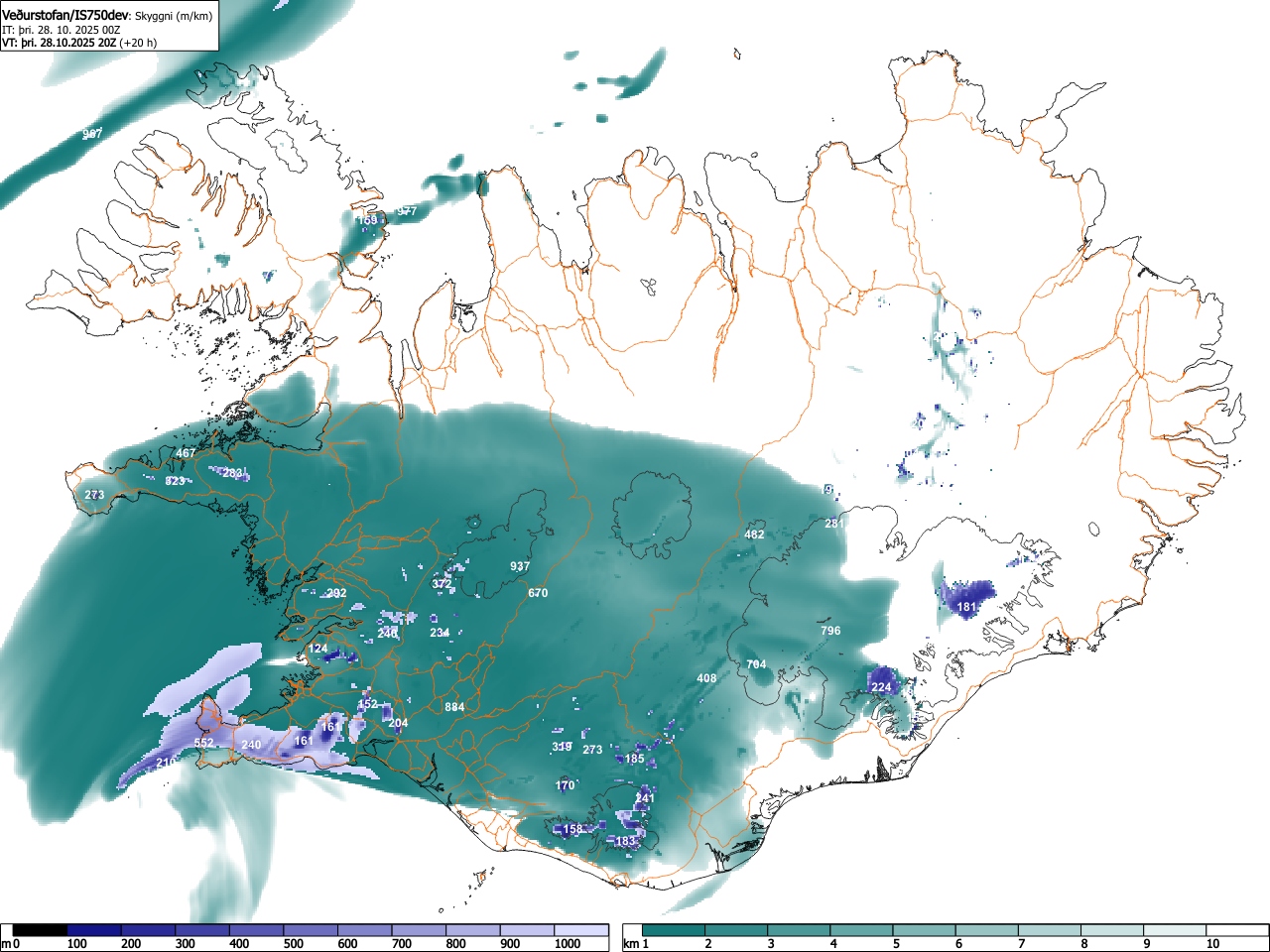Click visibility value 169 on the map
Image resolution: width=1270 pixels, height=952 pixels.
tap(368, 220)
